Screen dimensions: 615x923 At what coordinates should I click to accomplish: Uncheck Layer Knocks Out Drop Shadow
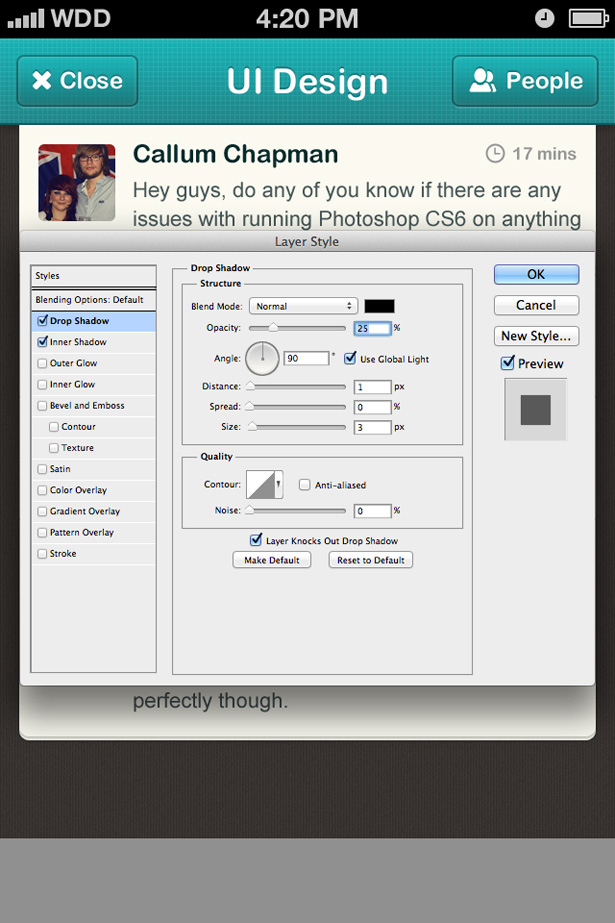point(256,541)
